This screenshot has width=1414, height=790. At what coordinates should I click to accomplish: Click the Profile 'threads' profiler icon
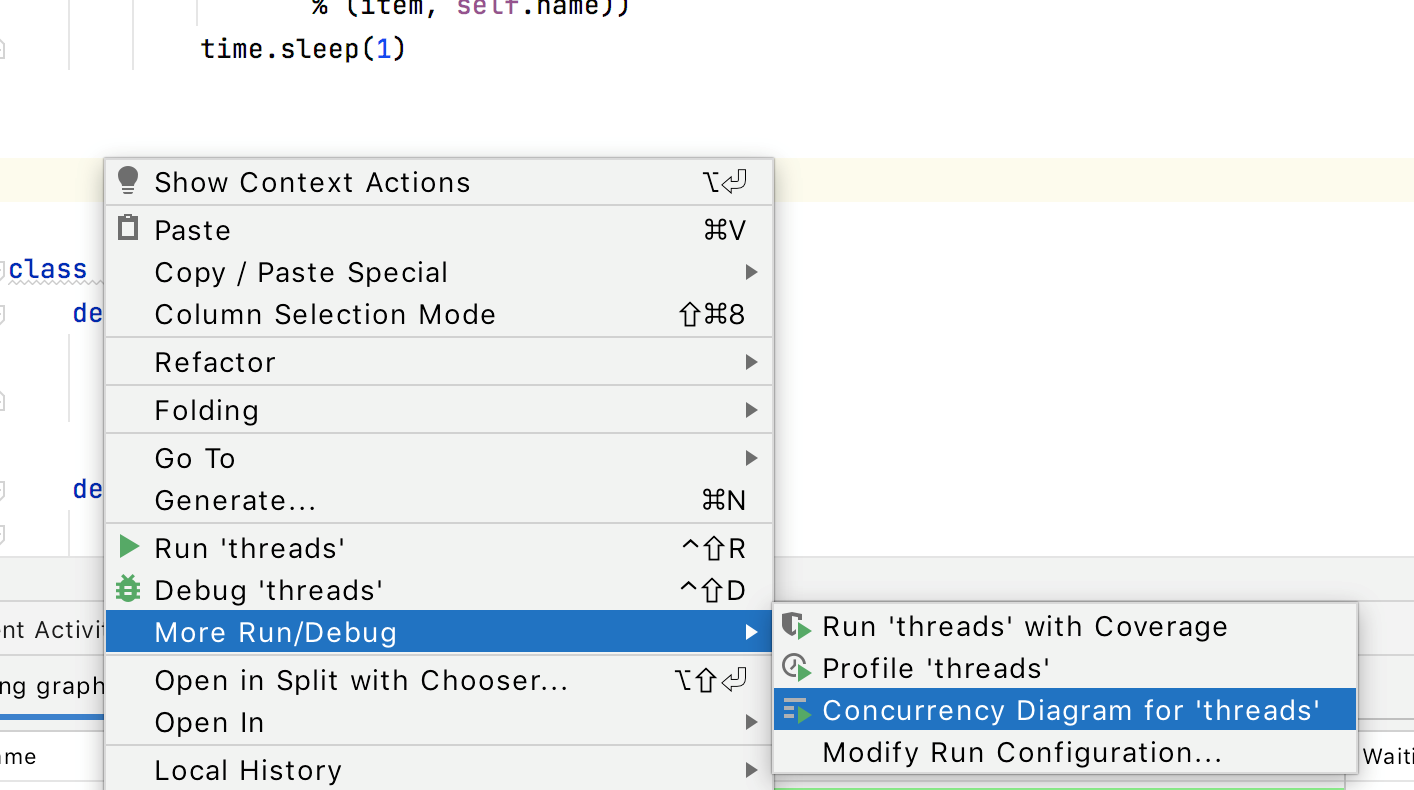(x=796, y=667)
